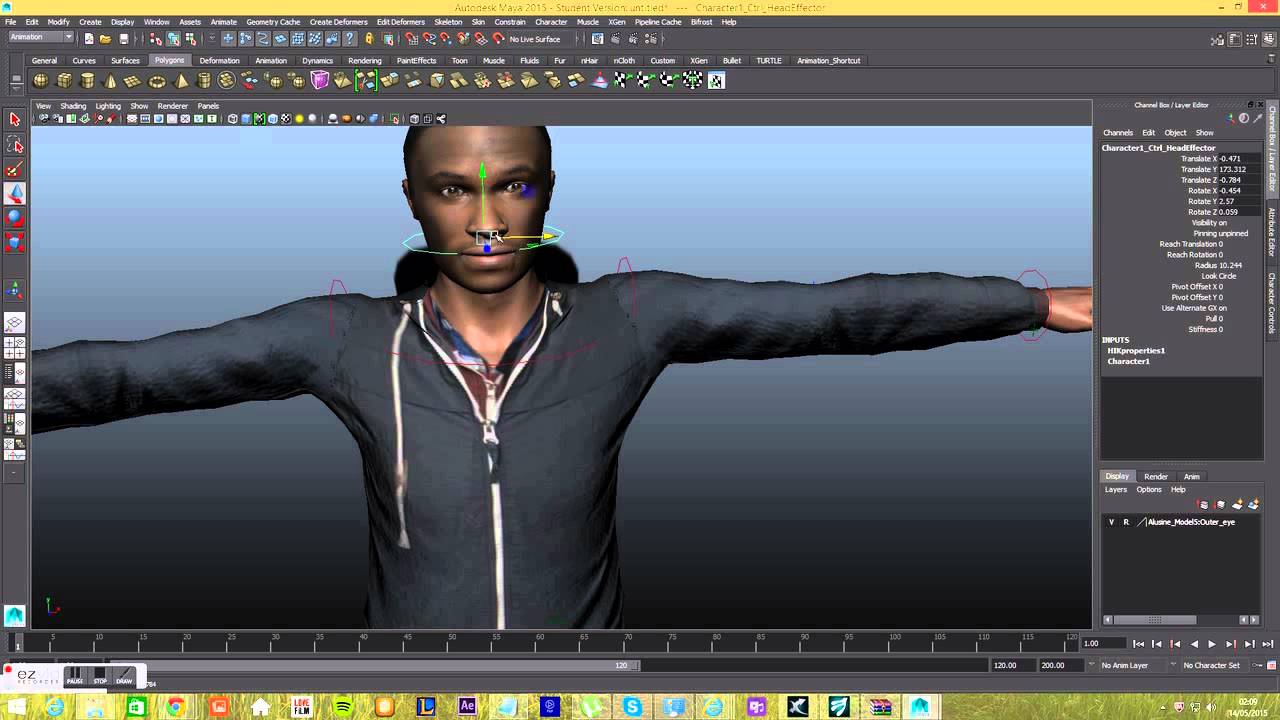The image size is (1280, 720).
Task: Open the viewport Panels menu
Action: [x=208, y=106]
